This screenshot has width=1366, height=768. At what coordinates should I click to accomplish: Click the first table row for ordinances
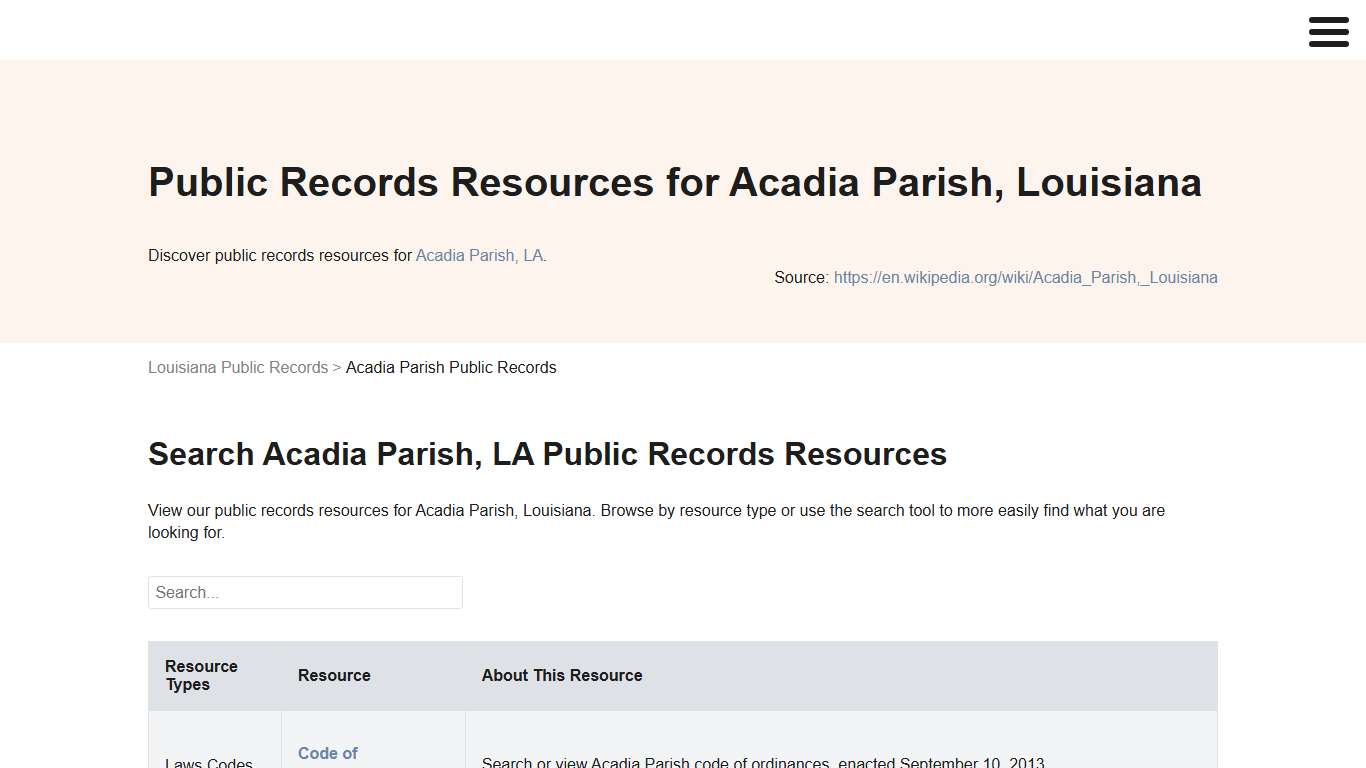coord(682,745)
